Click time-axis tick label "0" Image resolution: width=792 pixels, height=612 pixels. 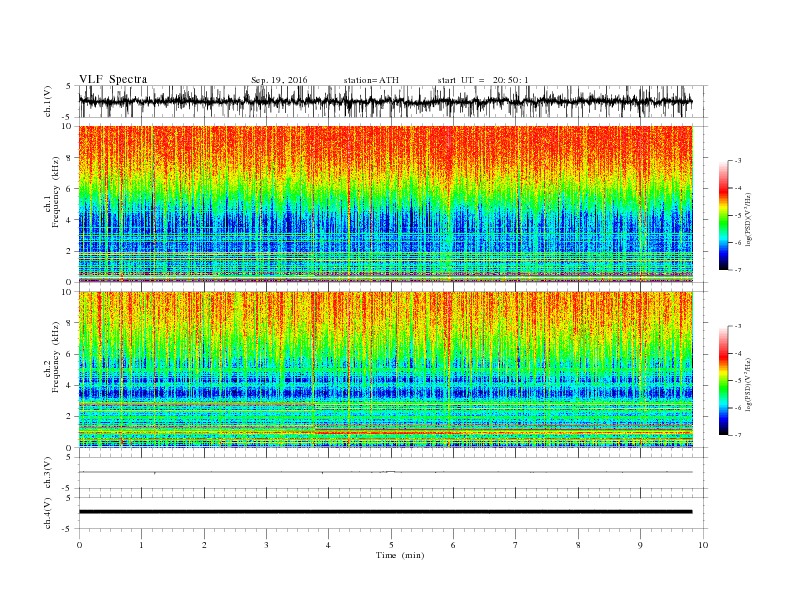[79, 545]
